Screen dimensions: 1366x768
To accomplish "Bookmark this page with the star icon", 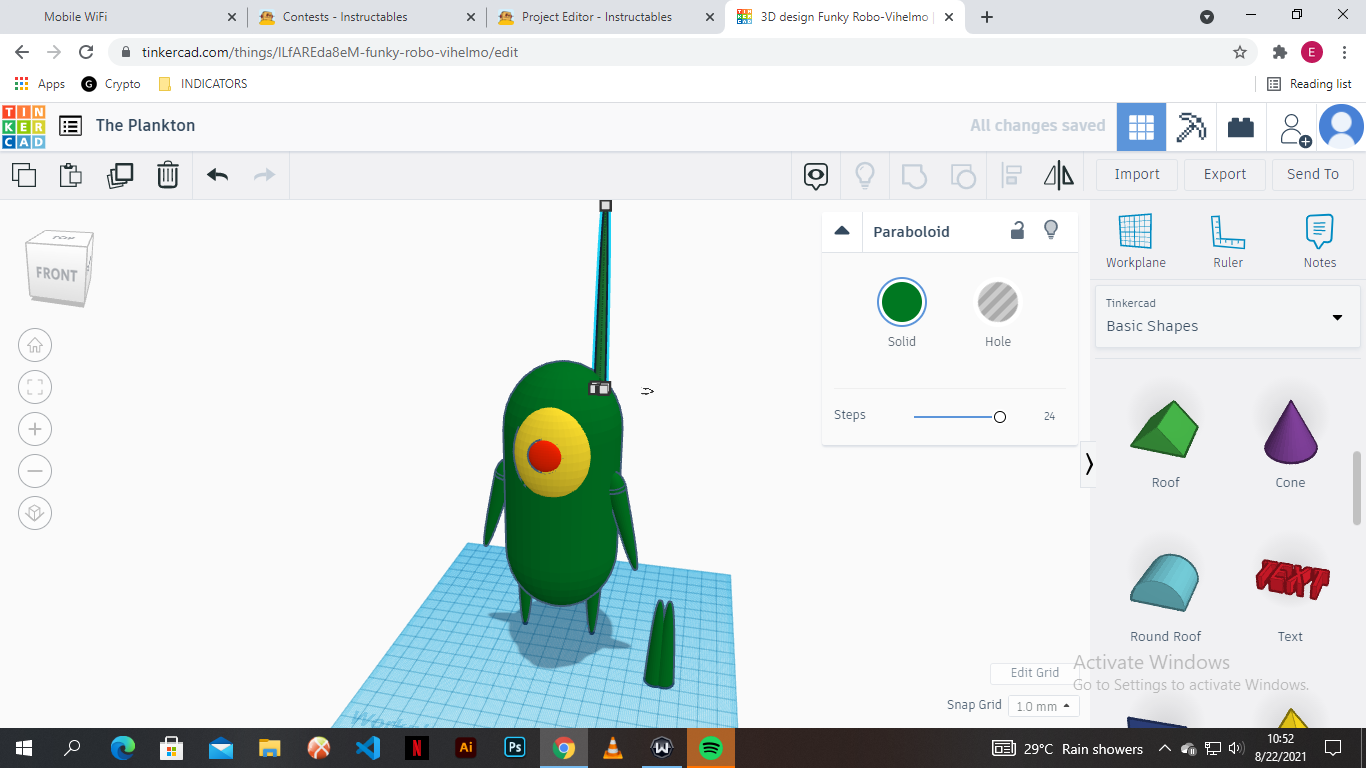I will coord(1240,52).
